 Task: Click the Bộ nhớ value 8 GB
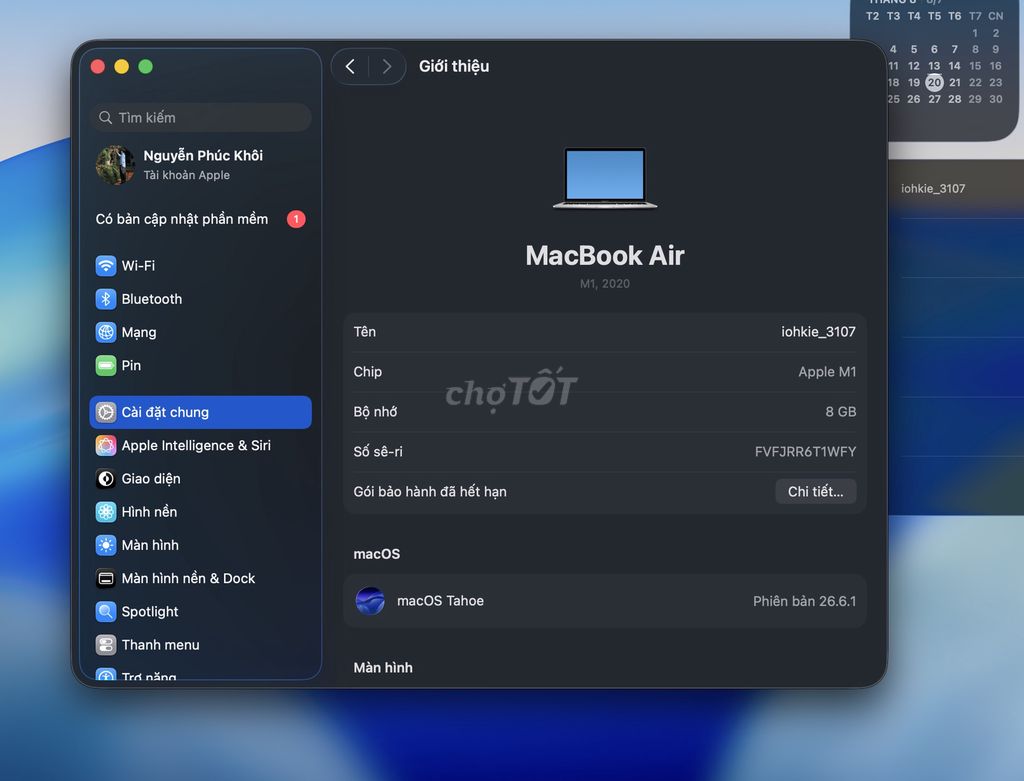tap(840, 411)
